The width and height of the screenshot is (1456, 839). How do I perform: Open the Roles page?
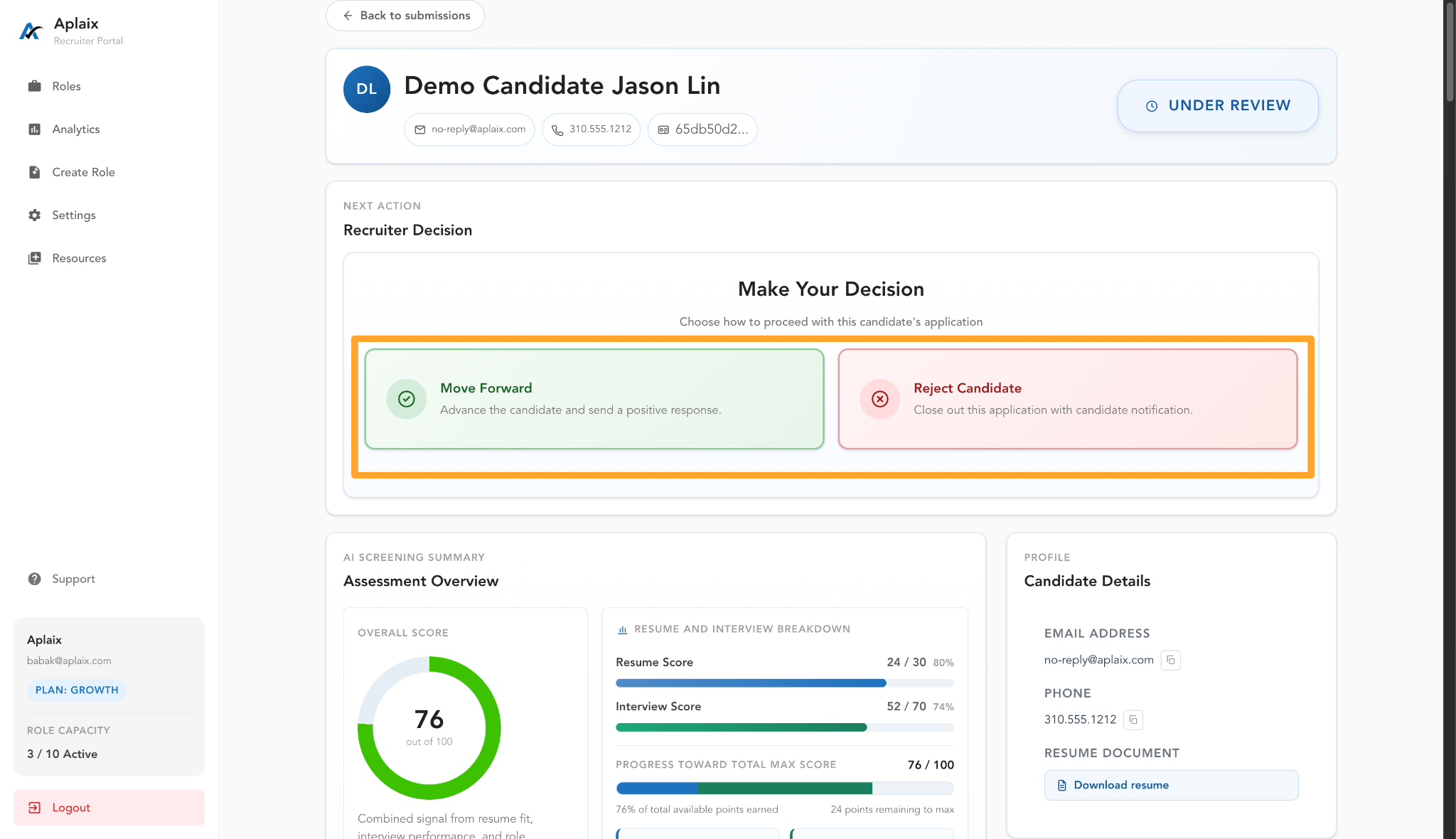tap(109, 86)
